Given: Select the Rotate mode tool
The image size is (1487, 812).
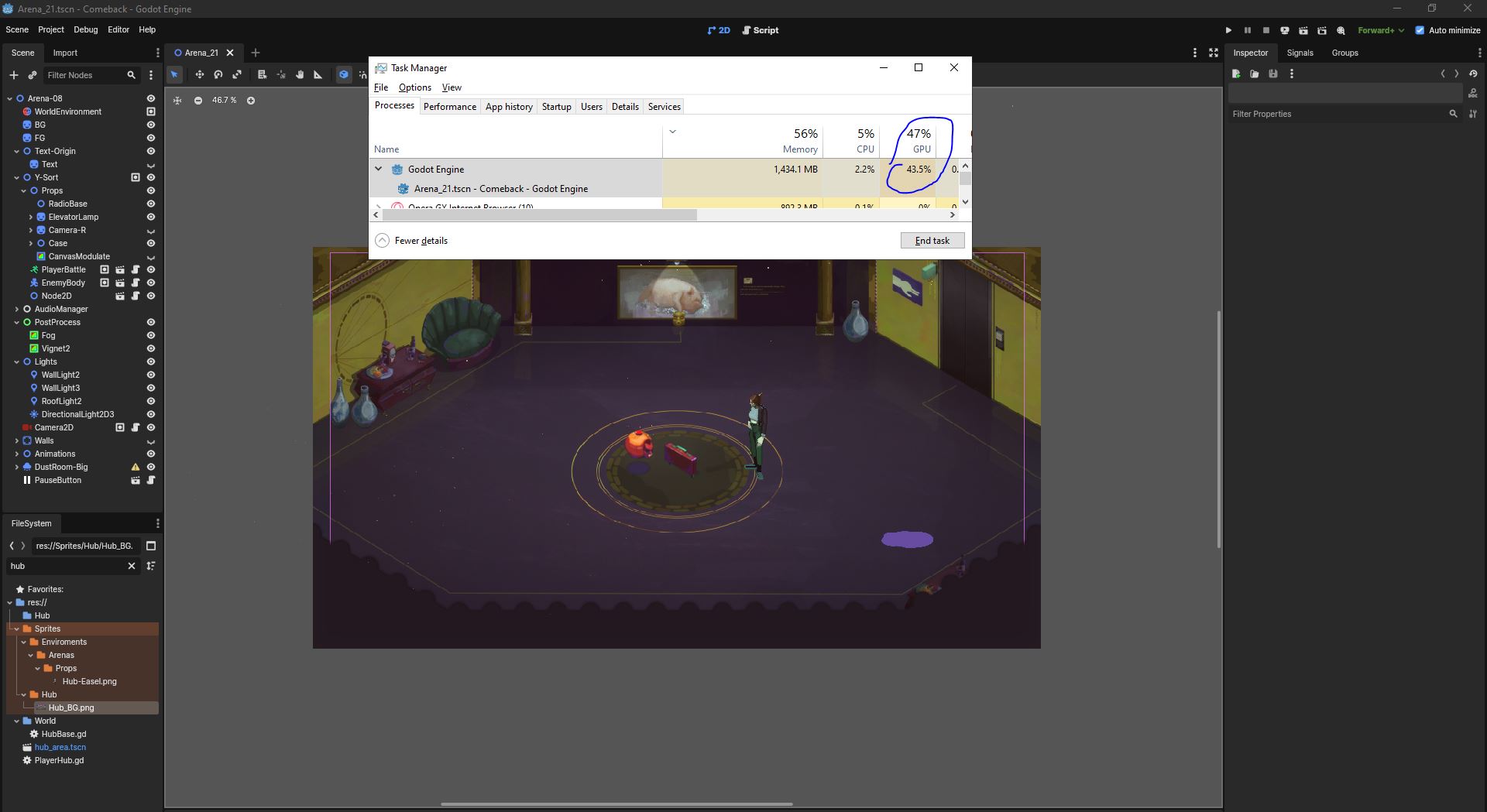Looking at the screenshot, I should click(218, 74).
